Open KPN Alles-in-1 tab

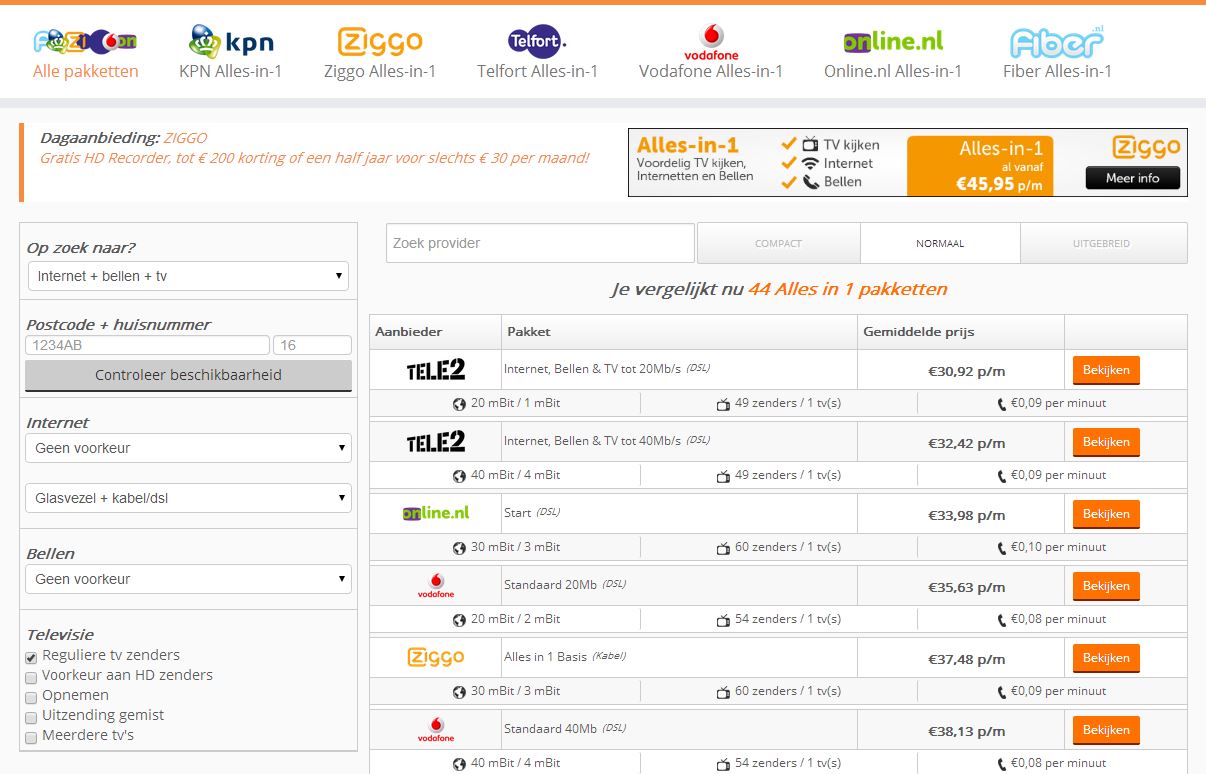pyautogui.click(x=230, y=71)
